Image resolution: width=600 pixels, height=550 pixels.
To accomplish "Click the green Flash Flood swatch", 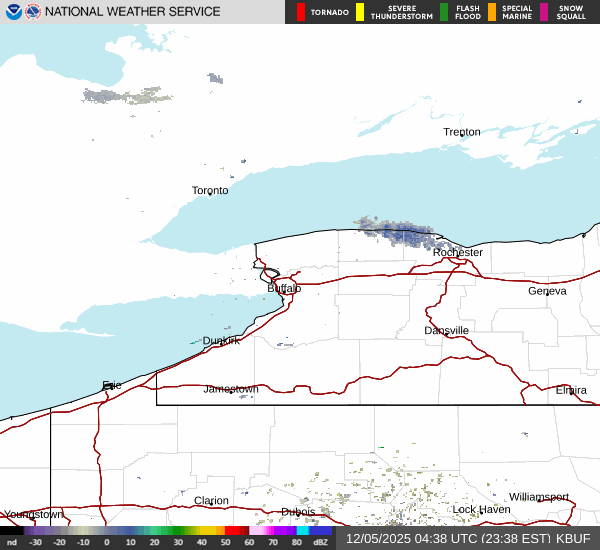I will click(x=443, y=12).
